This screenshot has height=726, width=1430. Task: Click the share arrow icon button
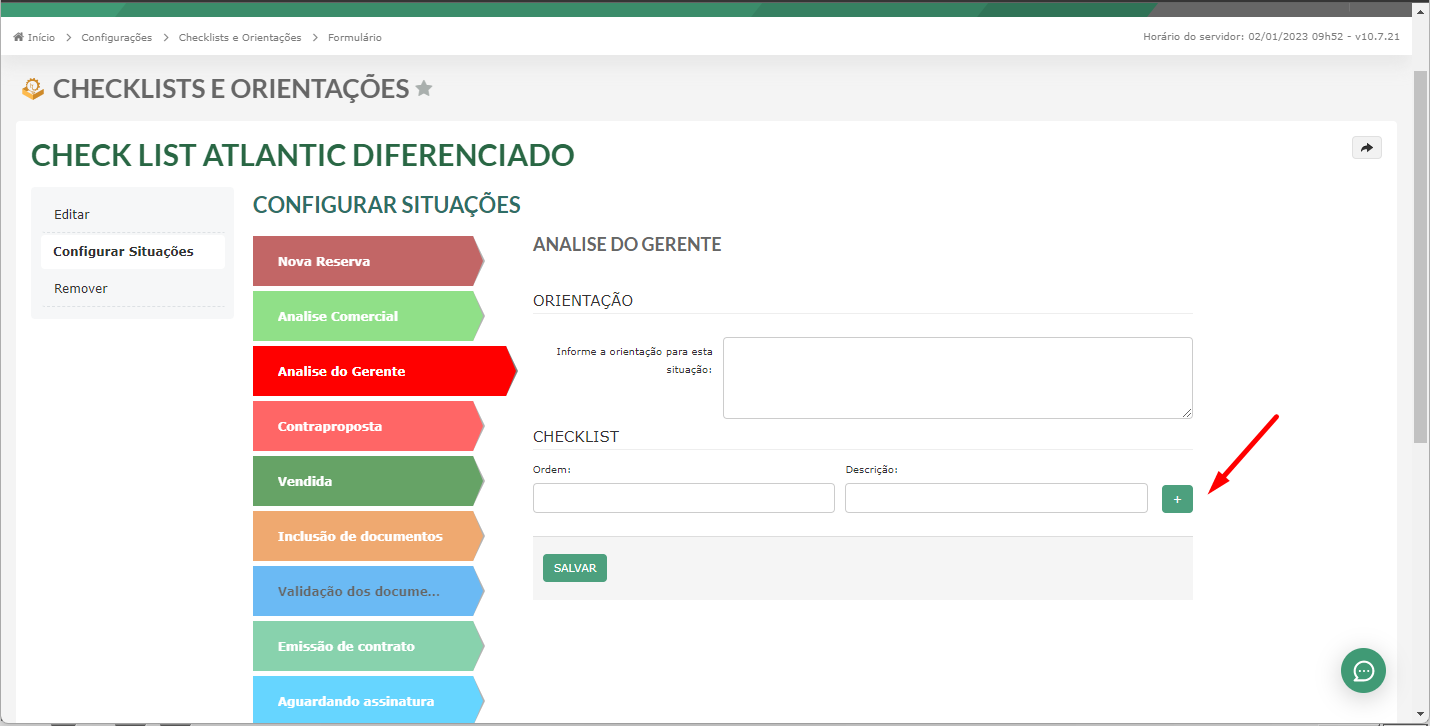pyautogui.click(x=1367, y=147)
